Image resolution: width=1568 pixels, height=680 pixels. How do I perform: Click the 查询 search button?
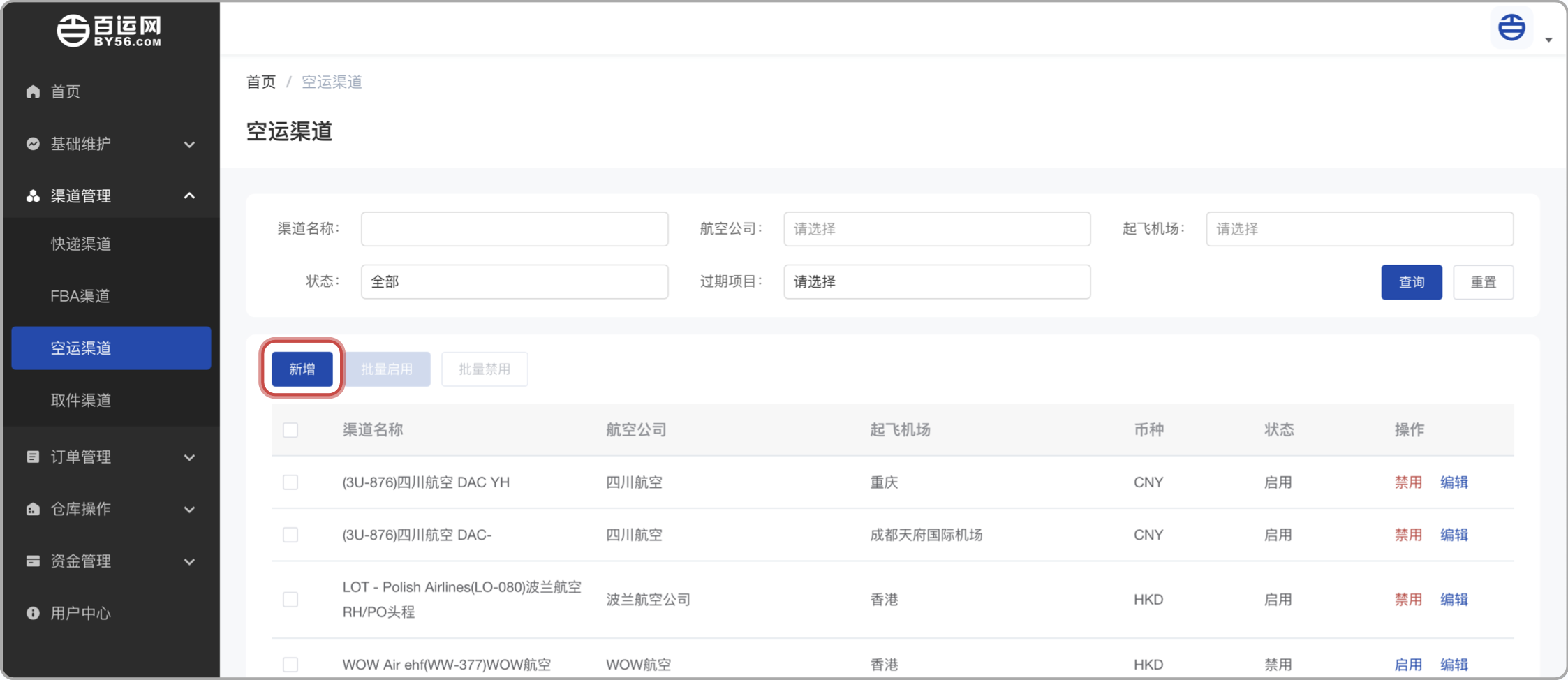pyautogui.click(x=1411, y=282)
